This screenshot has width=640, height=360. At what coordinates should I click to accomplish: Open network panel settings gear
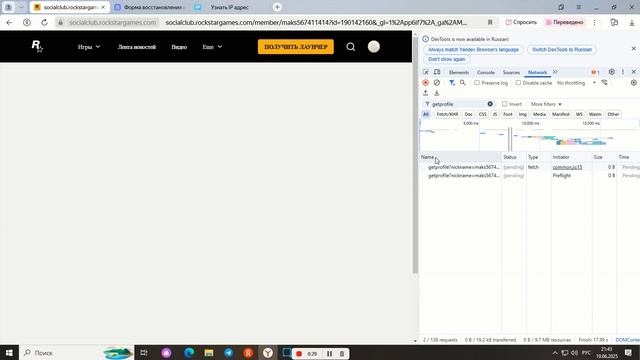tap(633, 83)
